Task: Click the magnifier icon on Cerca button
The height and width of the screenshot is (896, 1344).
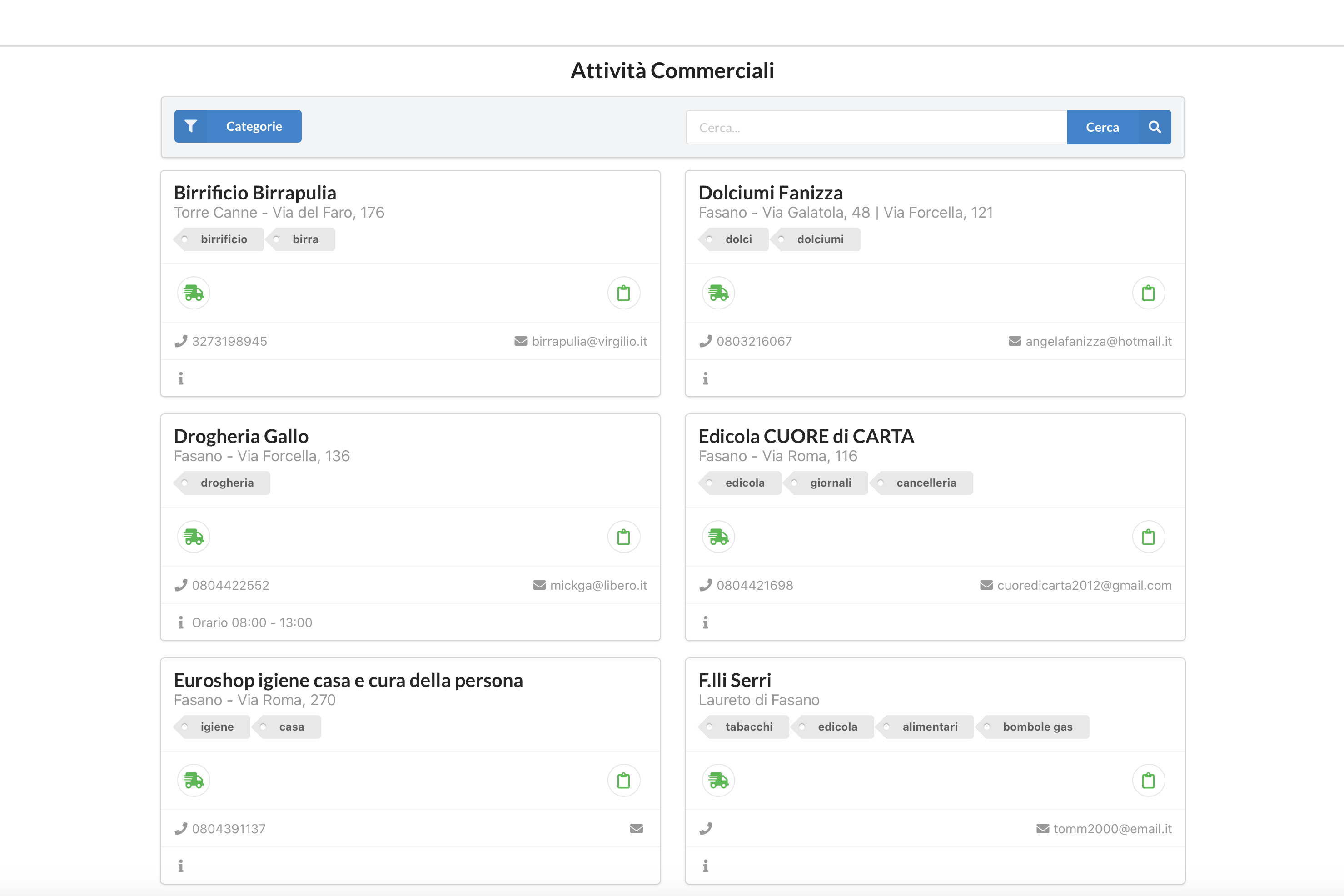Action: [1154, 127]
